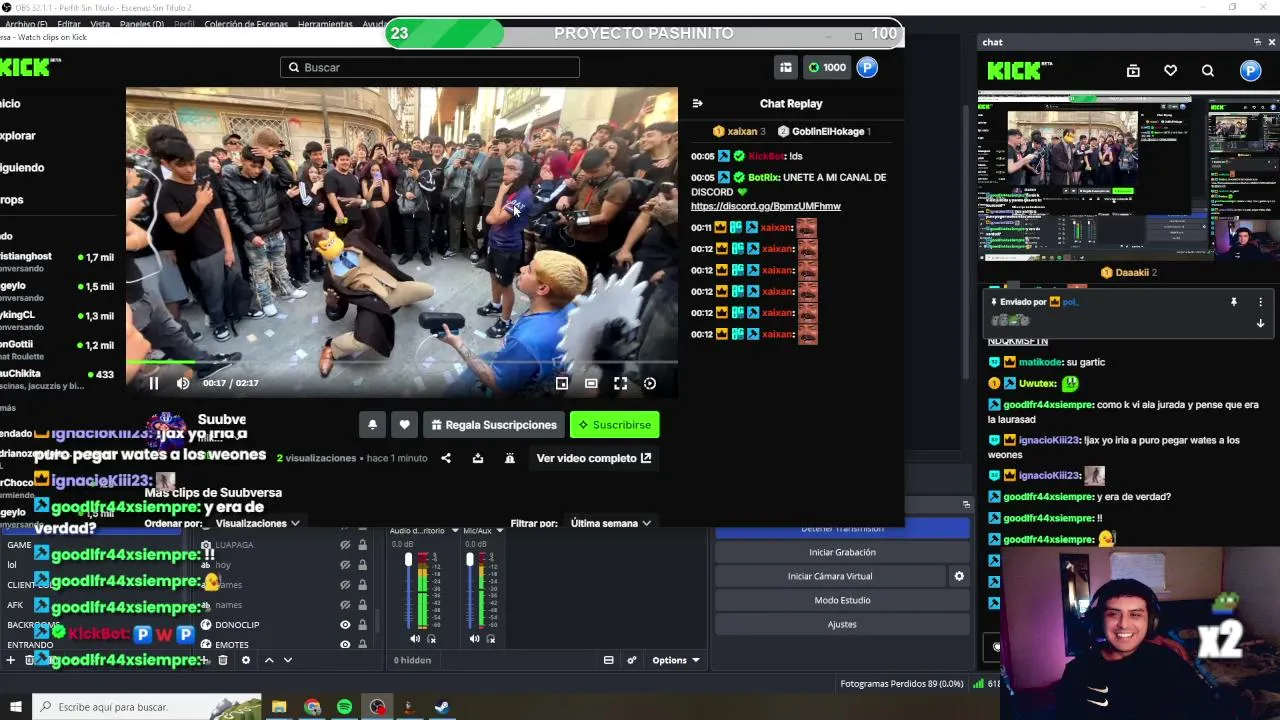Viewport: 1280px width, 720px height.
Task: Hide the EMOTES source with its eye toggle
Action: (x=345, y=645)
